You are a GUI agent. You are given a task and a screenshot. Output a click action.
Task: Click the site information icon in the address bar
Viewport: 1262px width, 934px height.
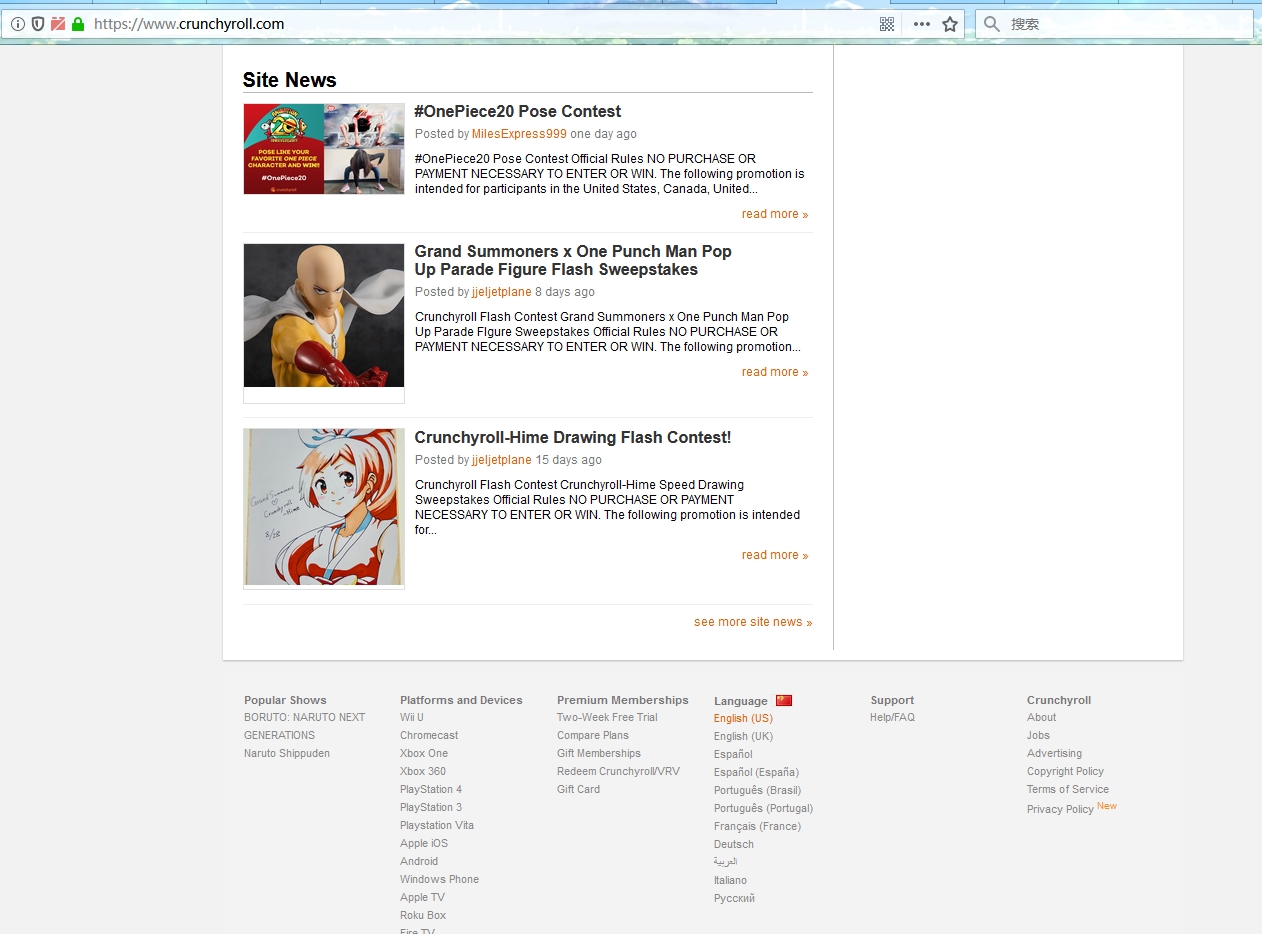18,23
